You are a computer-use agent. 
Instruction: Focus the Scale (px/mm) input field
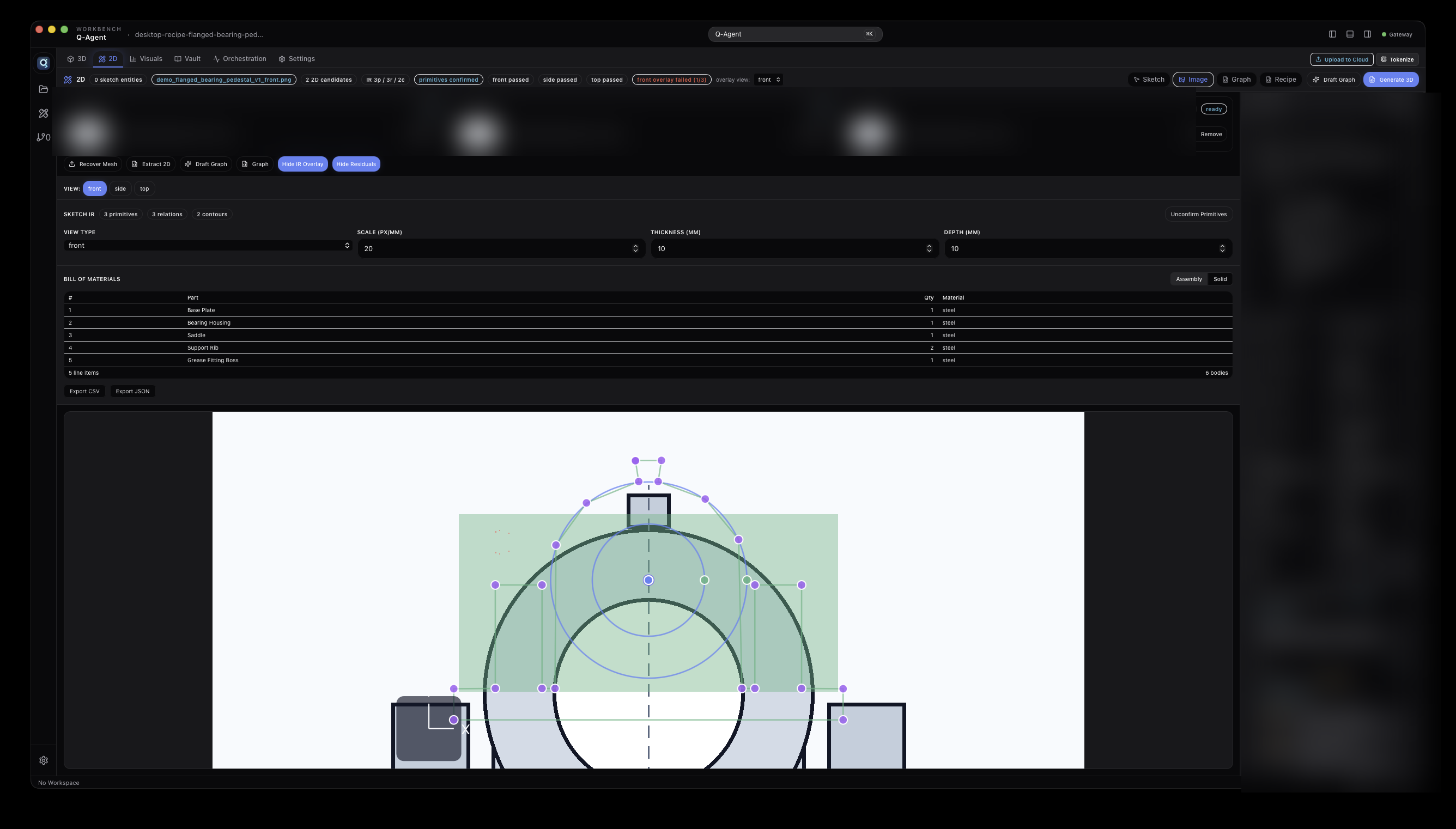point(501,248)
